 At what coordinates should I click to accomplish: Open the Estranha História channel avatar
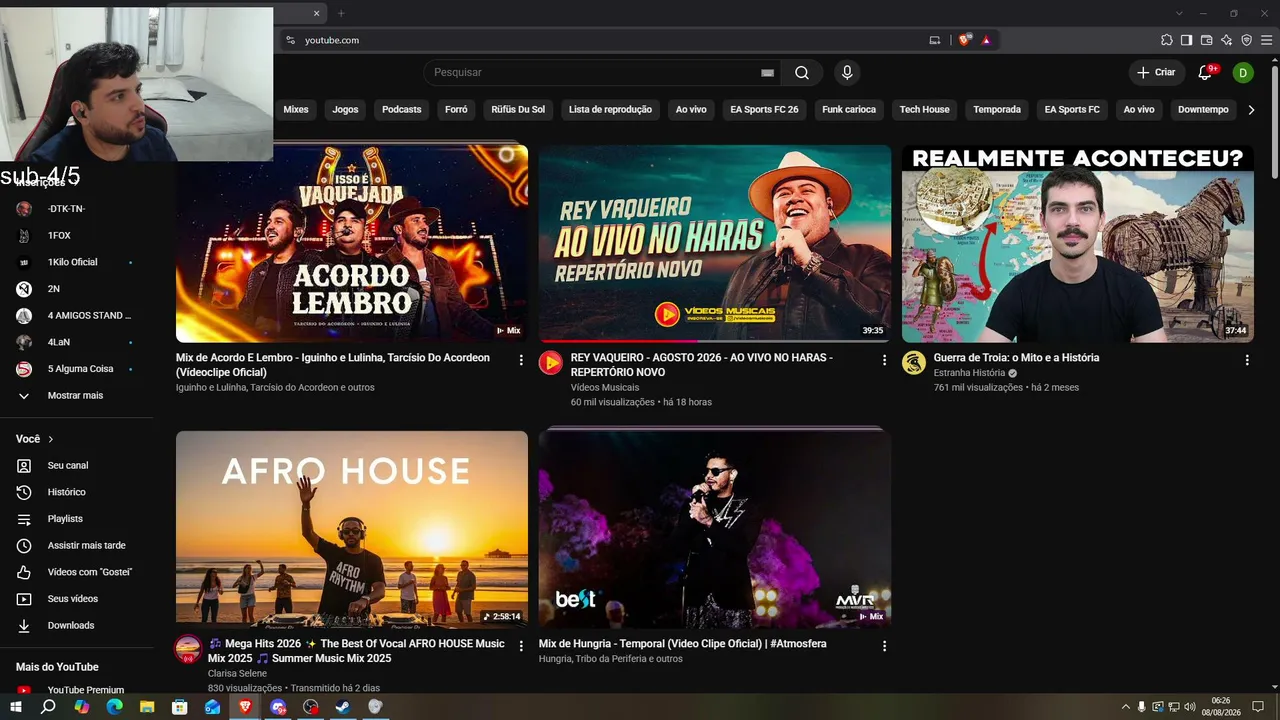click(x=914, y=362)
